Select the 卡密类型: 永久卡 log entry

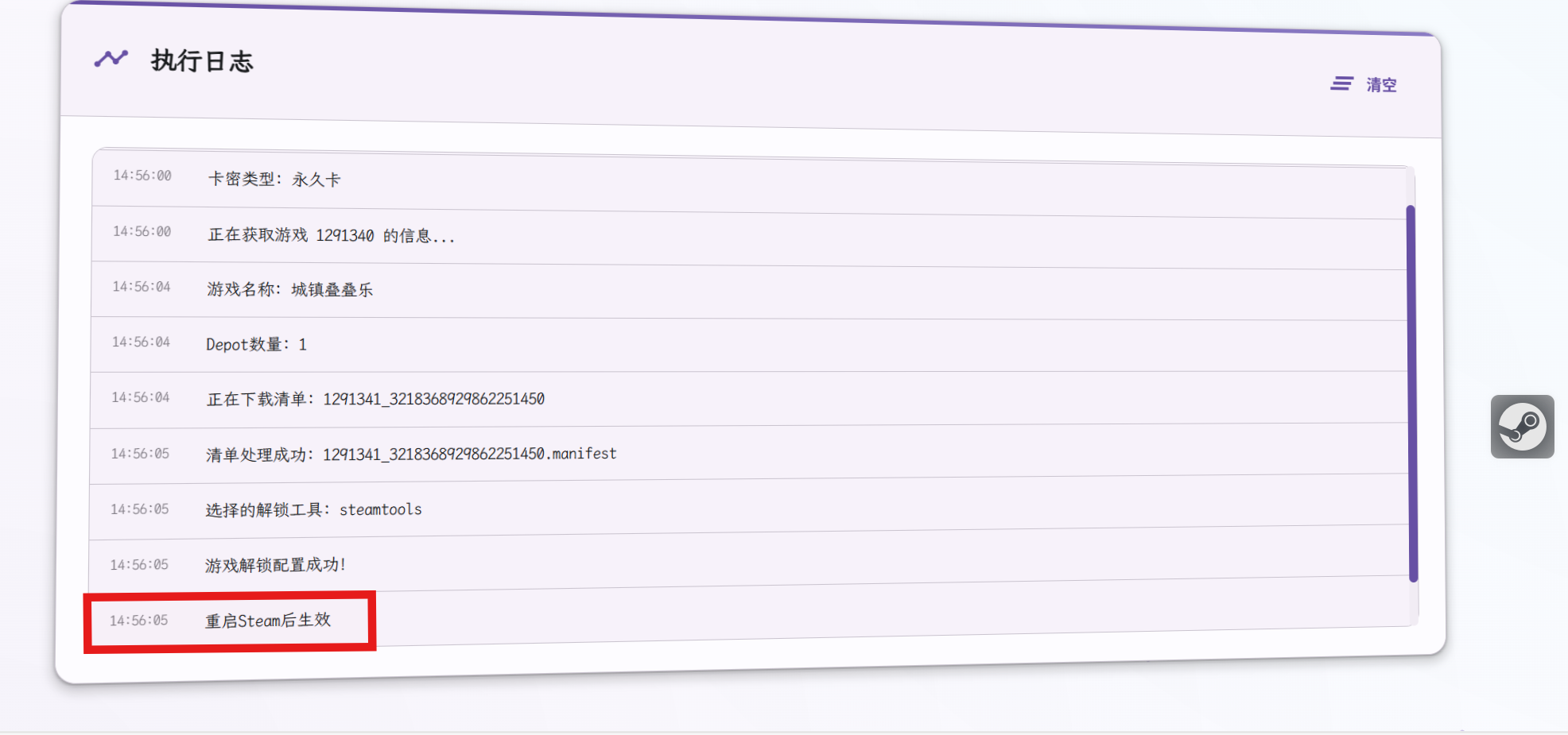(x=274, y=180)
